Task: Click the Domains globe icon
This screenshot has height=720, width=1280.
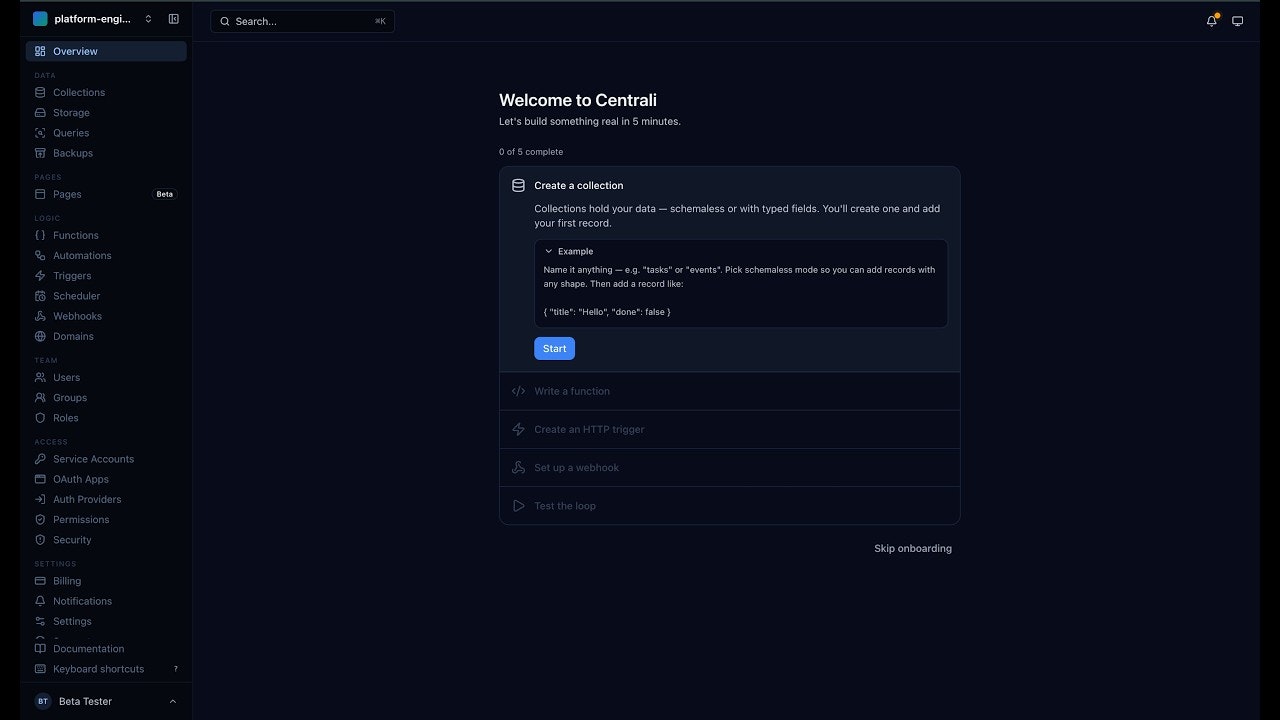Action: point(40,336)
